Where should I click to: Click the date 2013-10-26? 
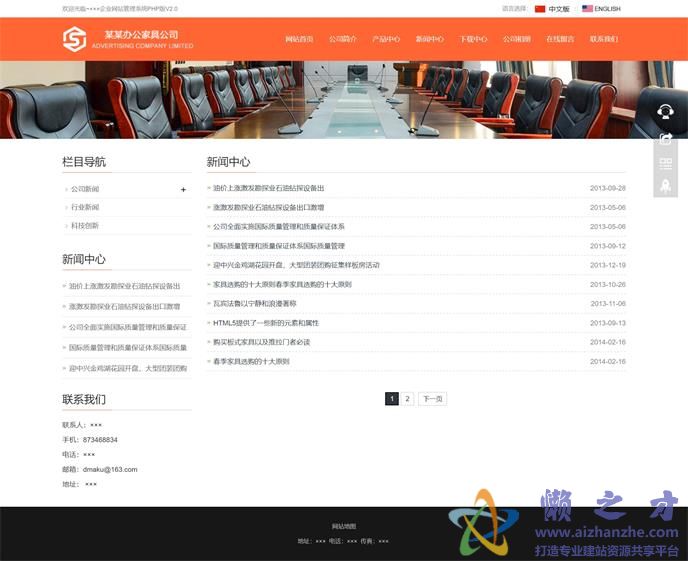pos(608,285)
